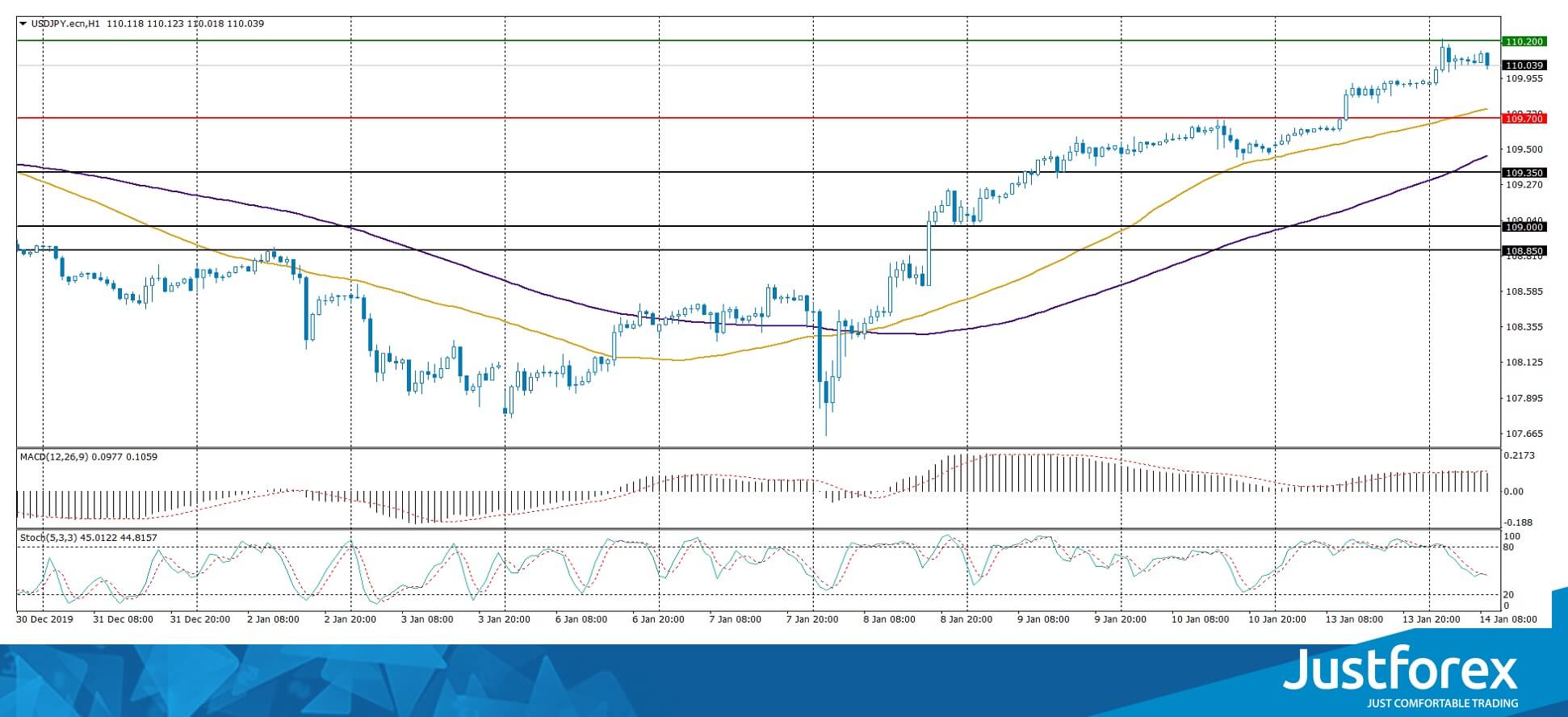1568x717 pixels.
Task: Click the 109.270 price scale value
Action: tap(1524, 184)
